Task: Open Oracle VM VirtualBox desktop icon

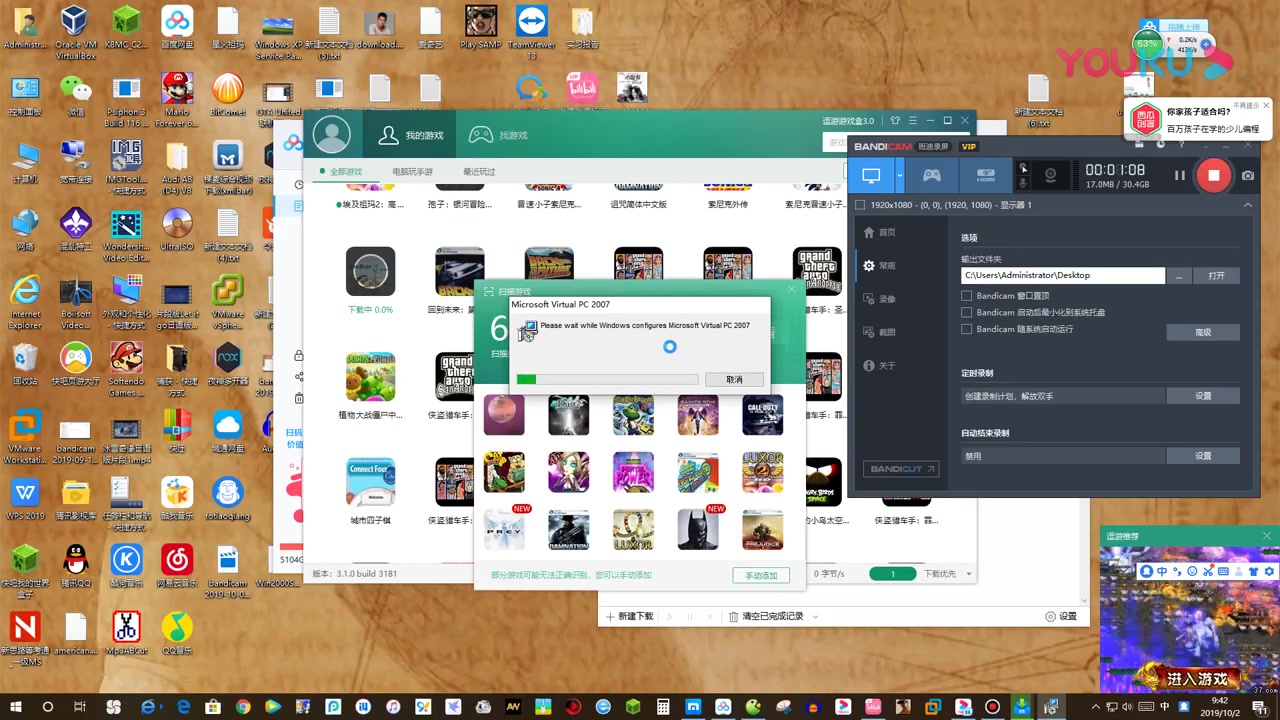Action: [x=75, y=34]
